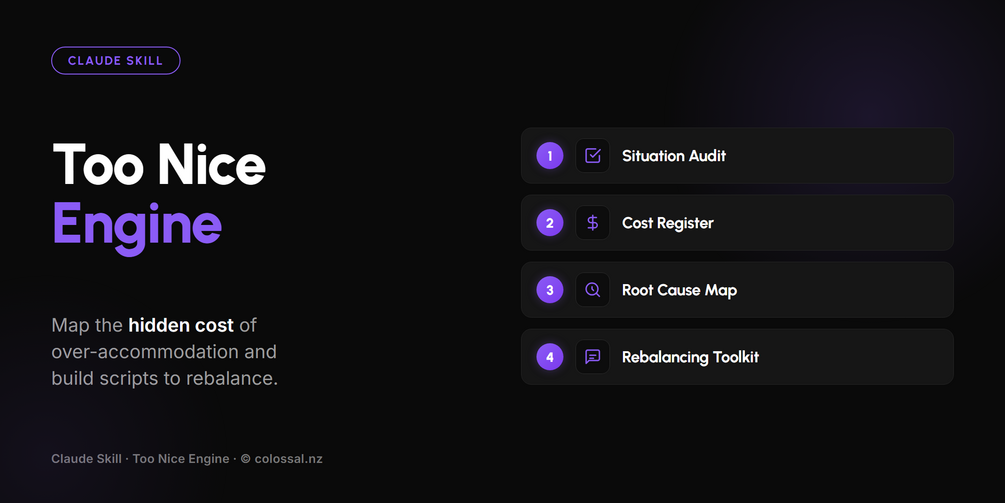1005x503 pixels.
Task: Click the Too Nice Engine footer text
Action: 181,459
